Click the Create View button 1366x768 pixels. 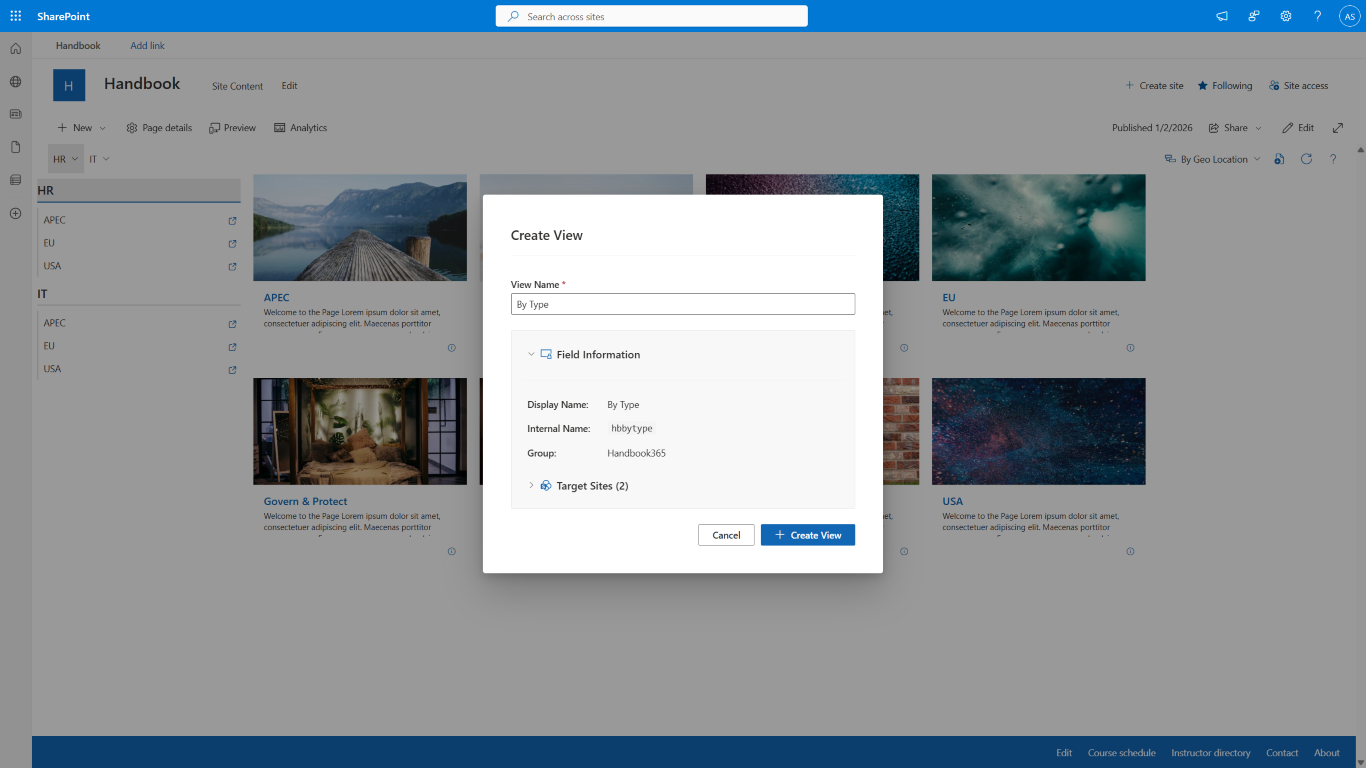[x=807, y=534]
